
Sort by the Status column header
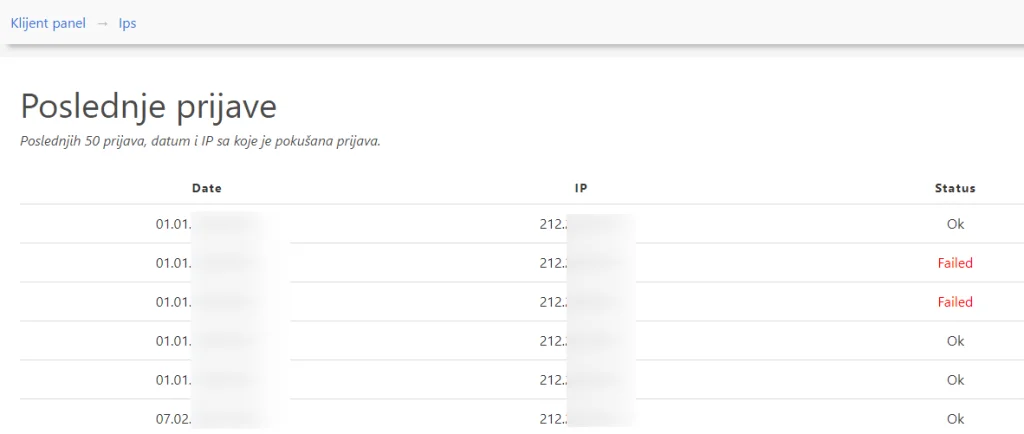click(x=955, y=189)
